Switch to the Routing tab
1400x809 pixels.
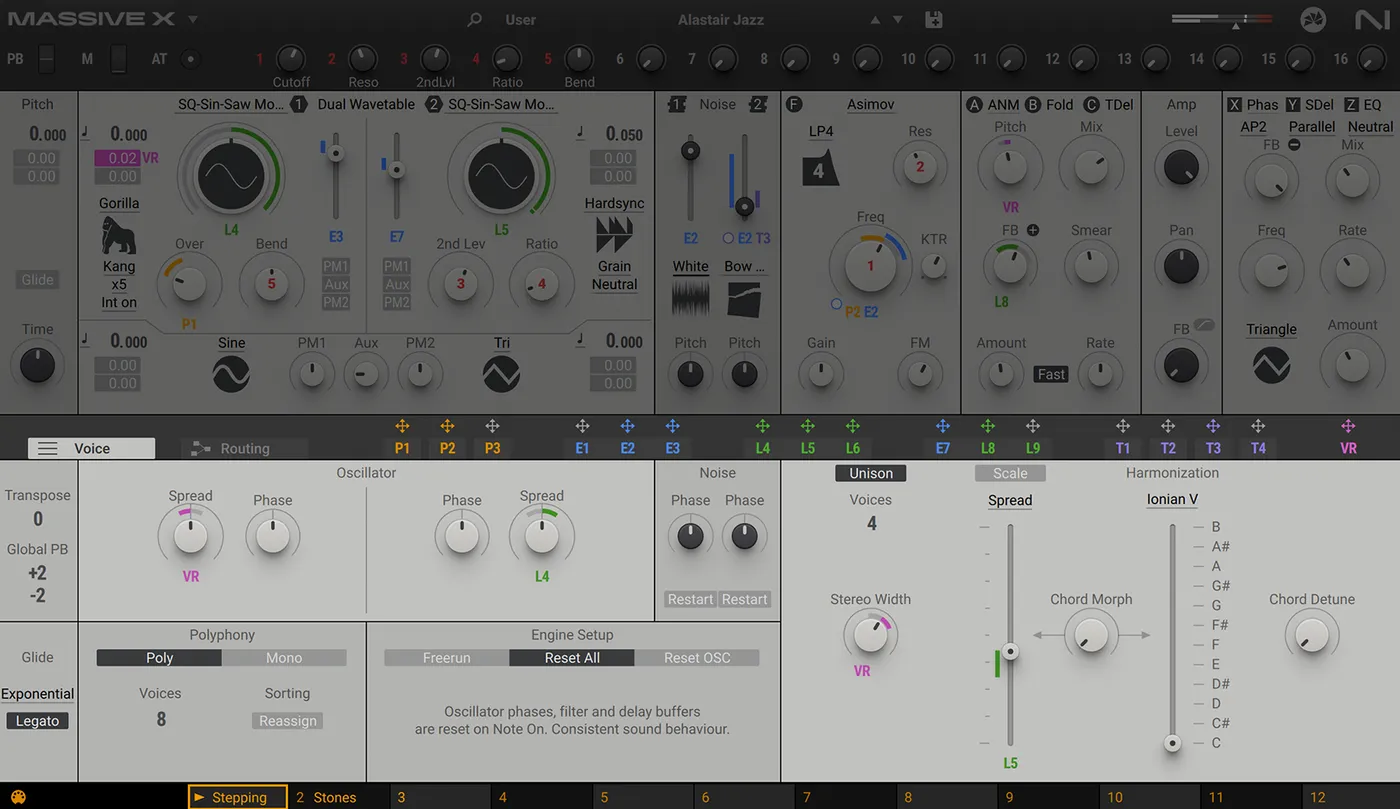[244, 449]
